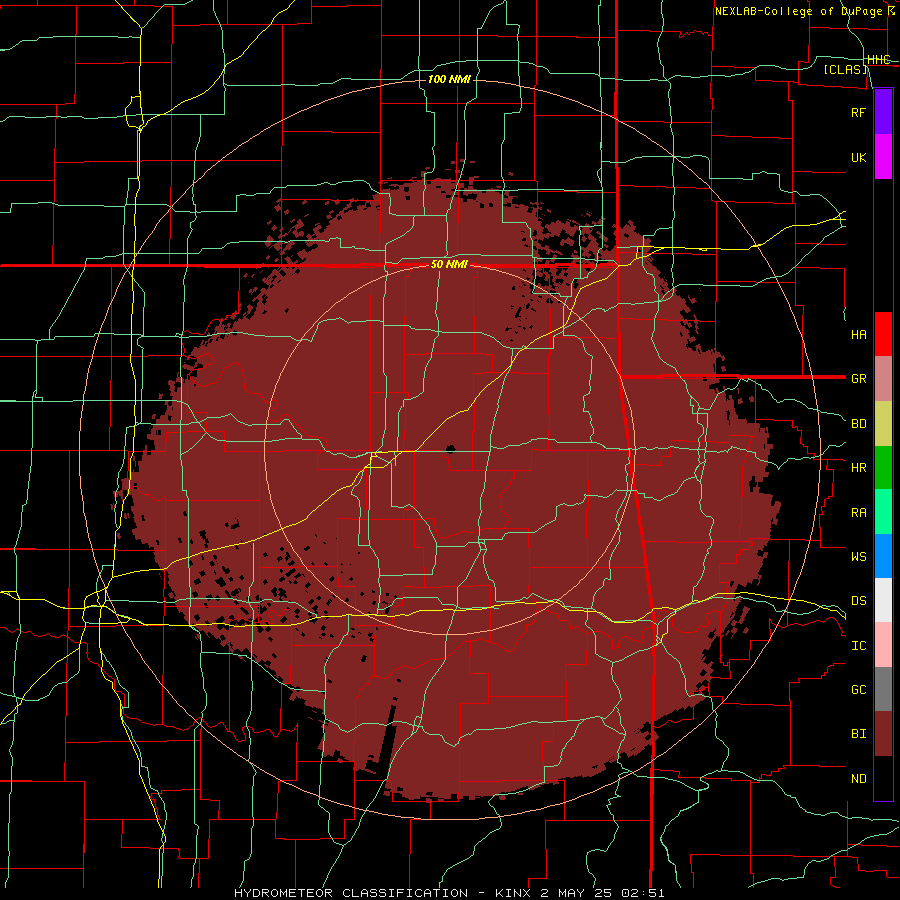Click the WS blue legend swatch

tap(883, 556)
